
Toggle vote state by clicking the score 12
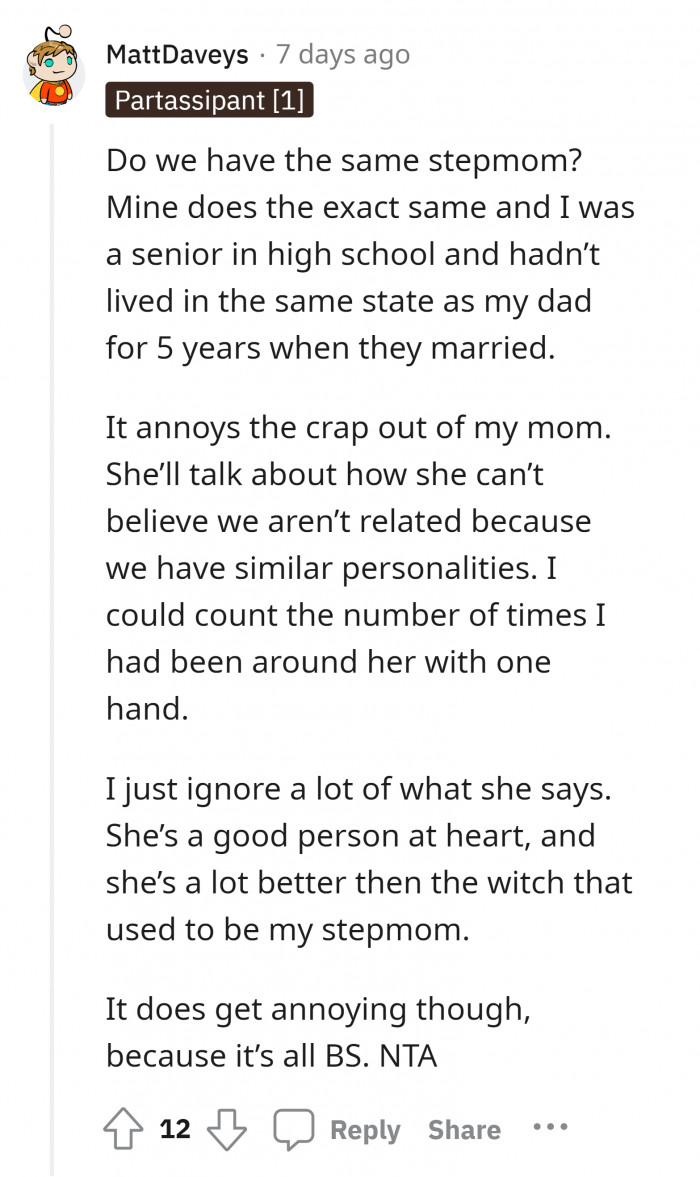point(174,1128)
